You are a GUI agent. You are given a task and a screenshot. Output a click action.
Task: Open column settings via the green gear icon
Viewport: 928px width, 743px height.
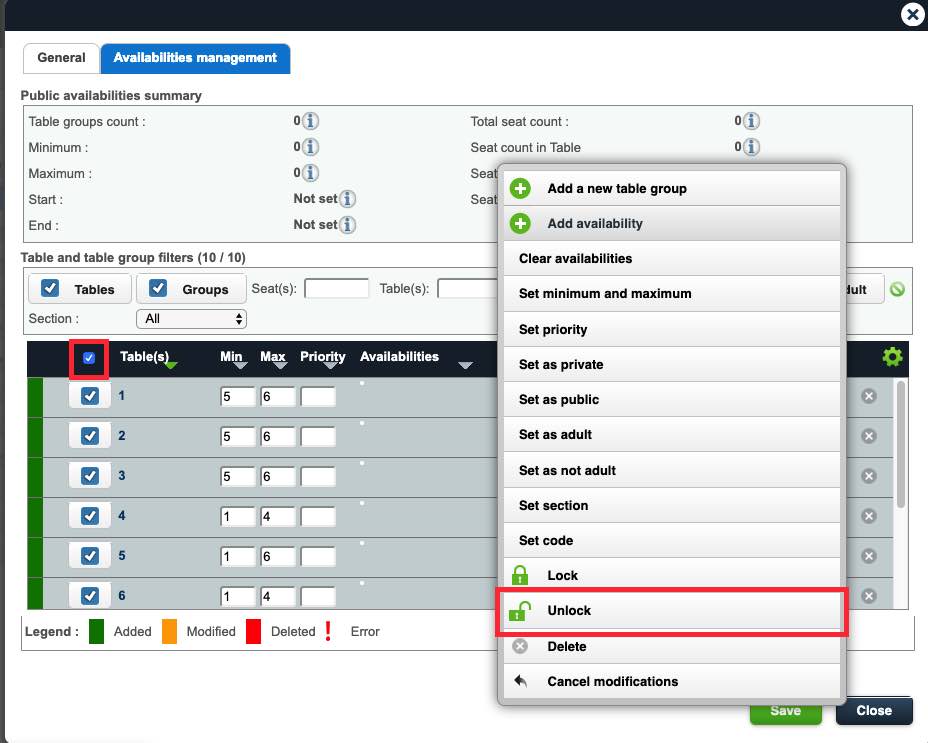point(892,356)
